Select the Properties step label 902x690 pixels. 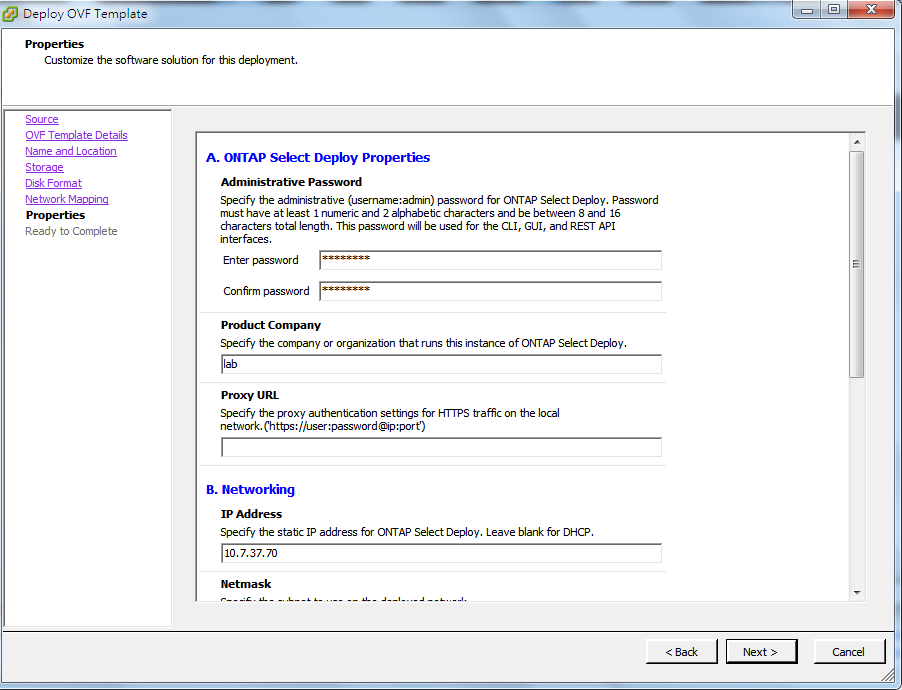(x=55, y=215)
